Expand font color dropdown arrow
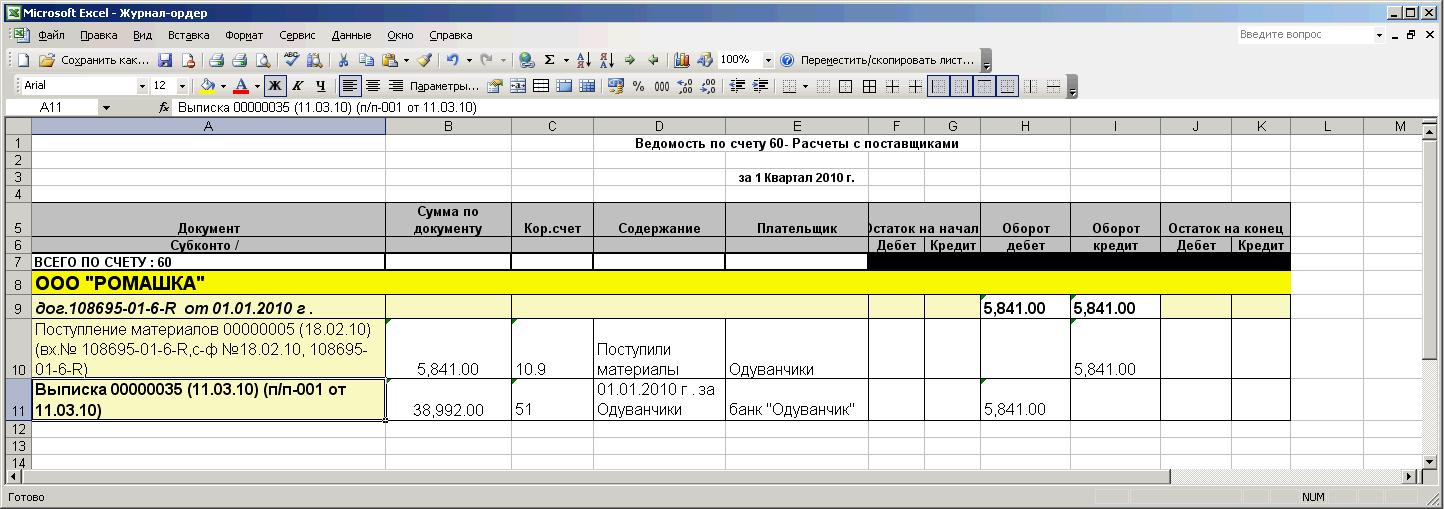This screenshot has width=1444, height=509. pos(257,86)
